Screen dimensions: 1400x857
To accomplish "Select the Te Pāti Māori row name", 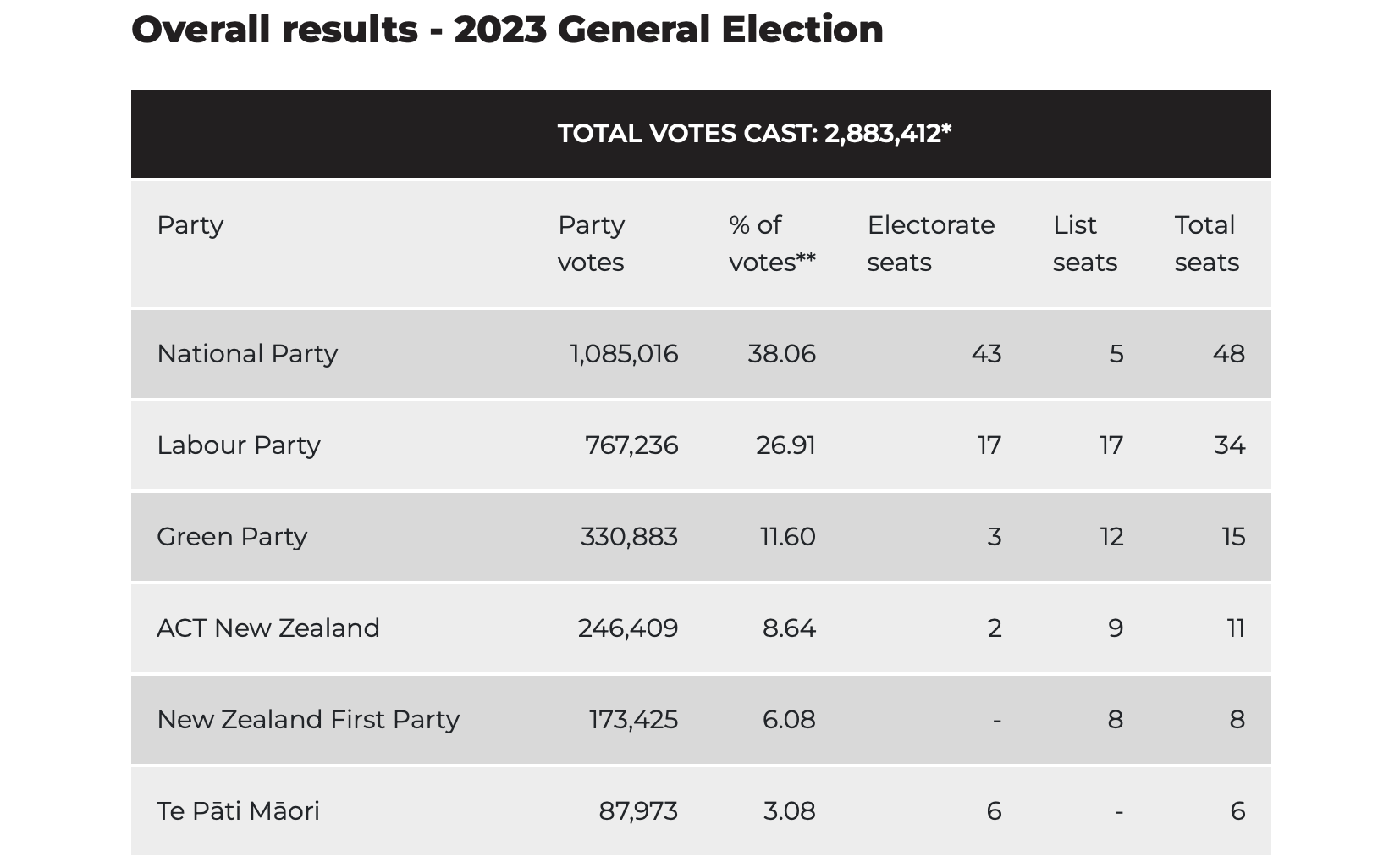I will pos(238,811).
